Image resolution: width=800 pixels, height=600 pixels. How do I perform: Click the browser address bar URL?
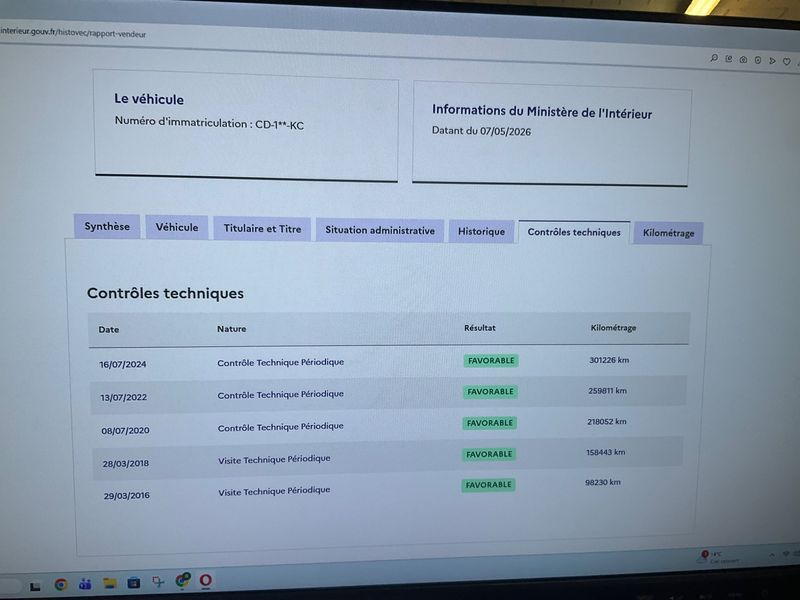pos(73,33)
